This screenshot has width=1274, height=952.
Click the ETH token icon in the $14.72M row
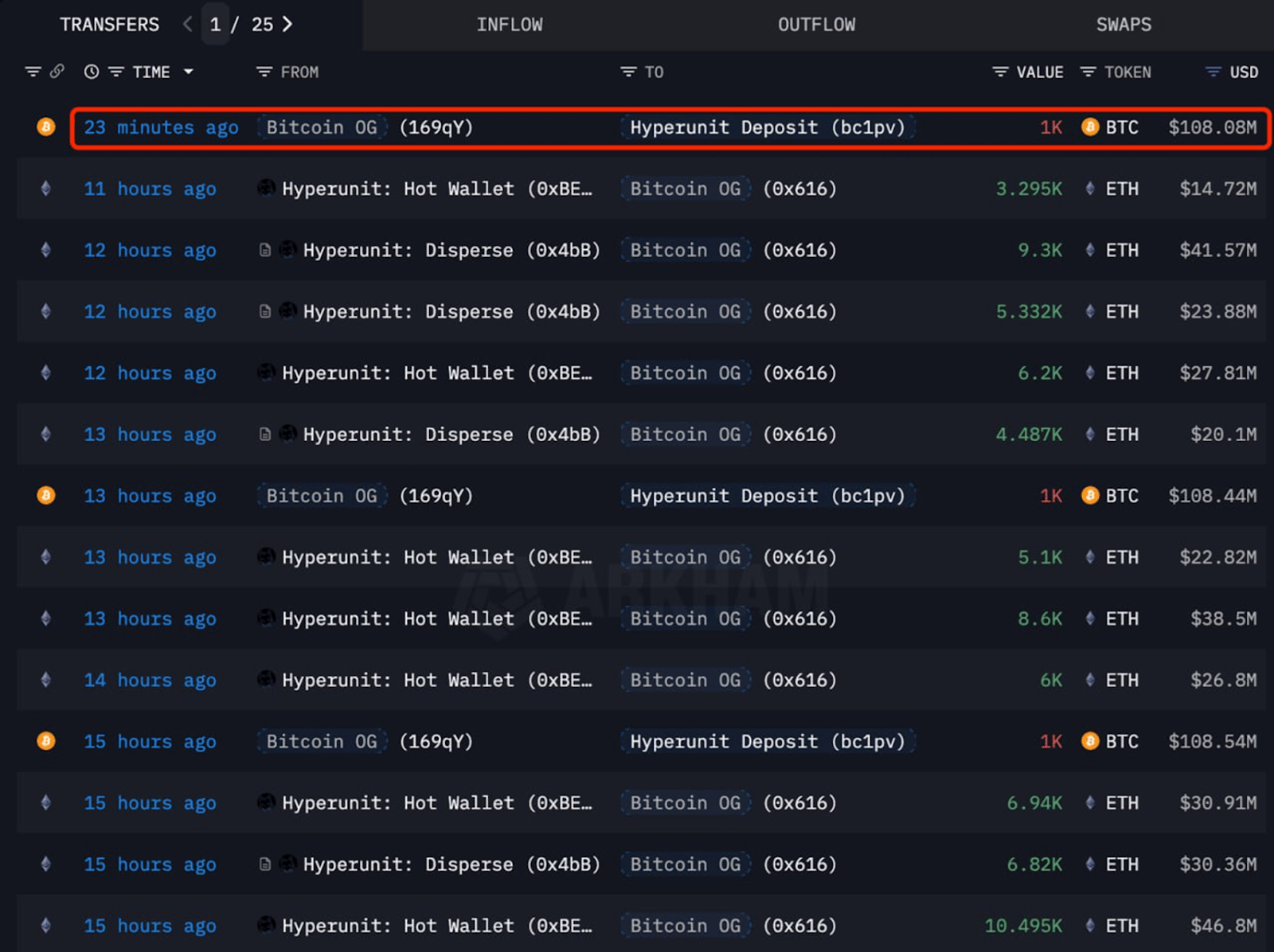coord(1090,189)
